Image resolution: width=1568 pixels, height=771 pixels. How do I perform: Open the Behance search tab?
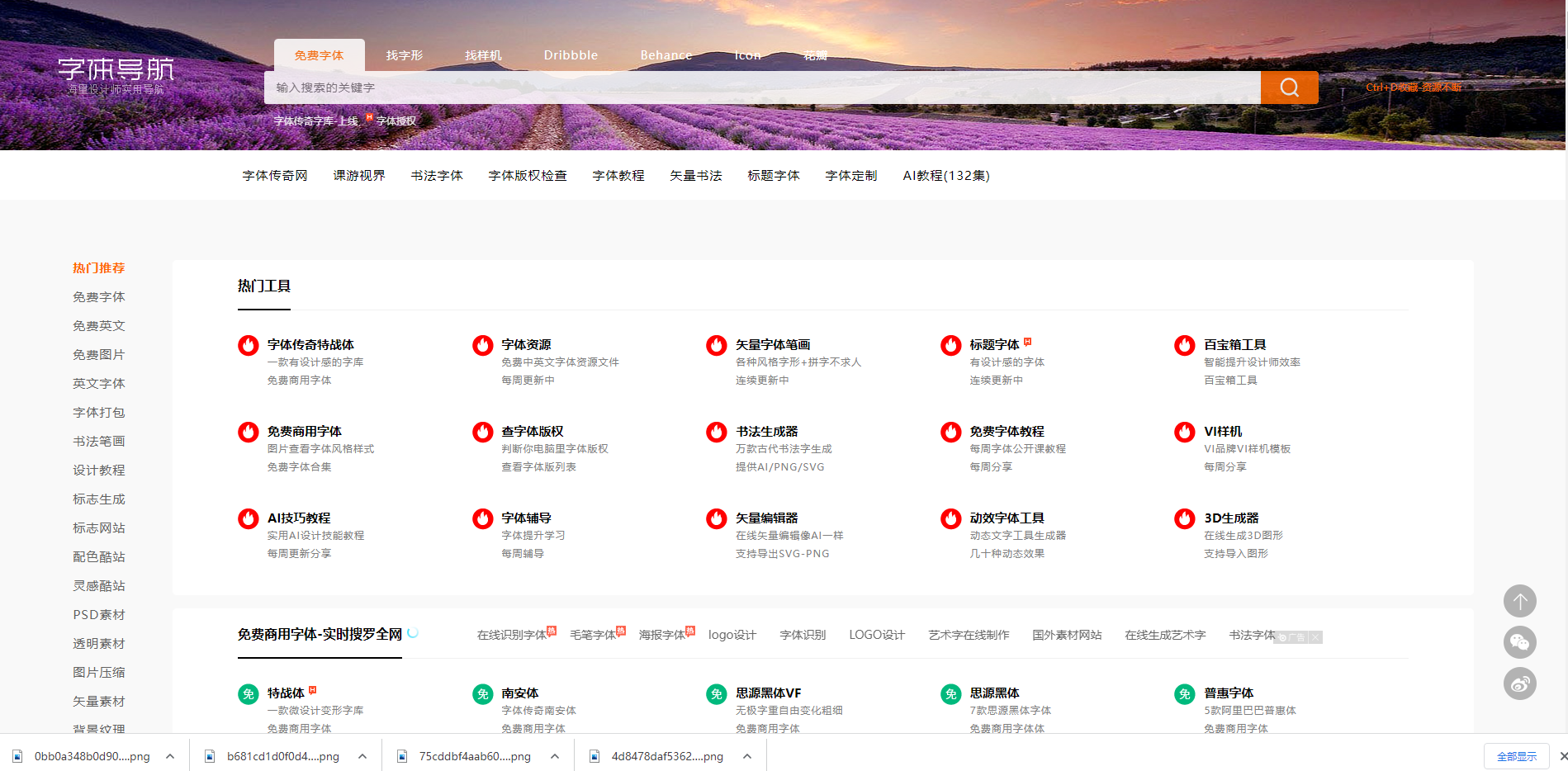pyautogui.click(x=666, y=55)
